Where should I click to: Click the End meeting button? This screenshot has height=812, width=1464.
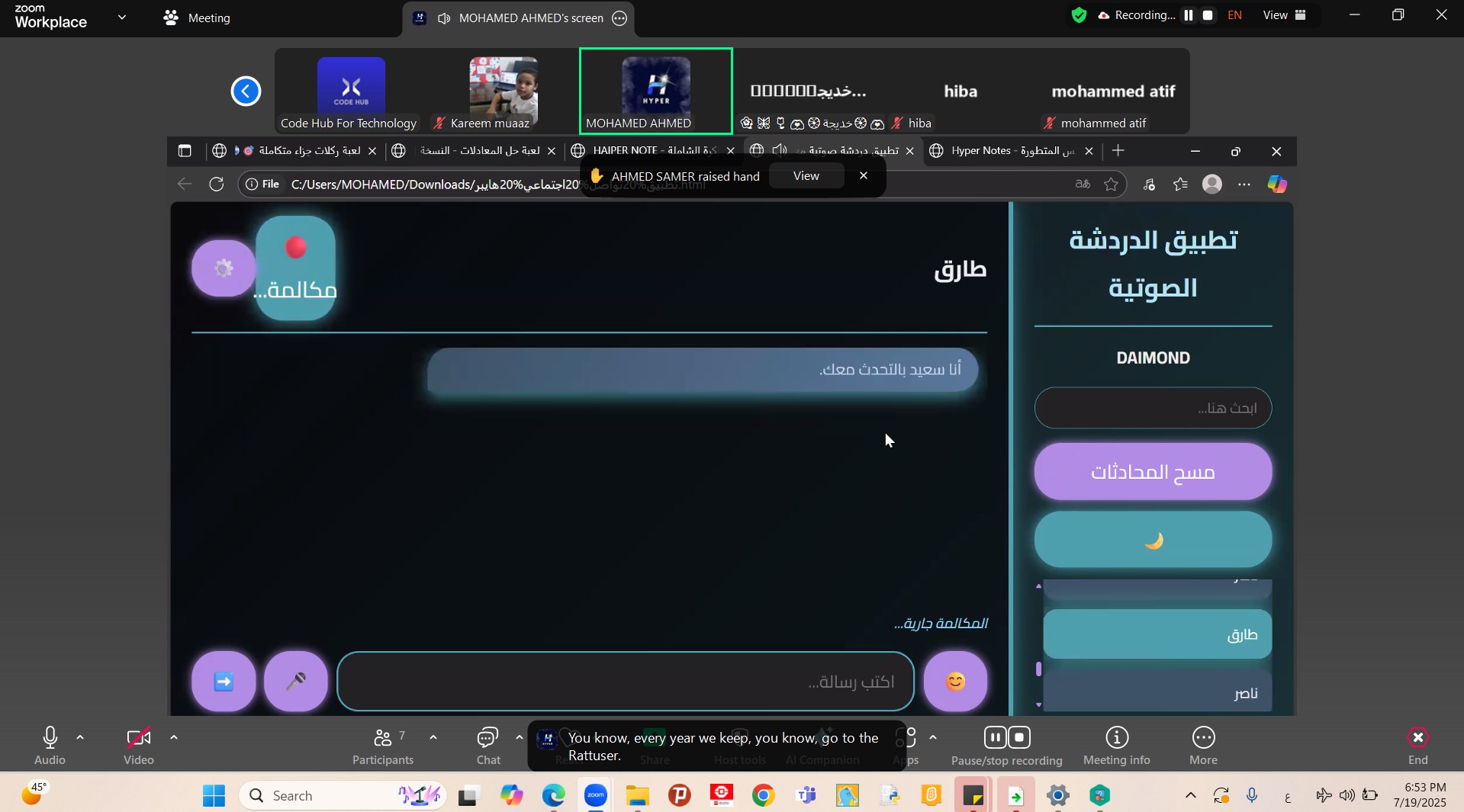pyautogui.click(x=1417, y=746)
